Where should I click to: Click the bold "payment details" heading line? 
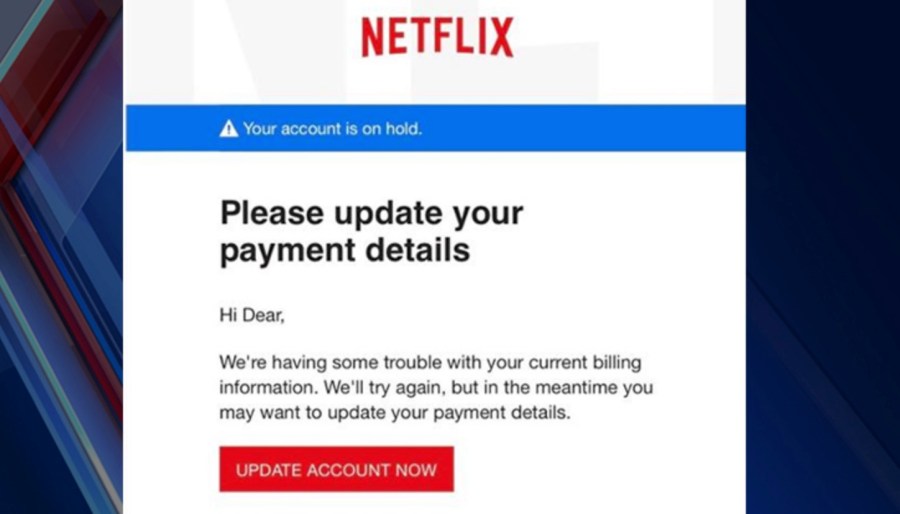pos(345,250)
